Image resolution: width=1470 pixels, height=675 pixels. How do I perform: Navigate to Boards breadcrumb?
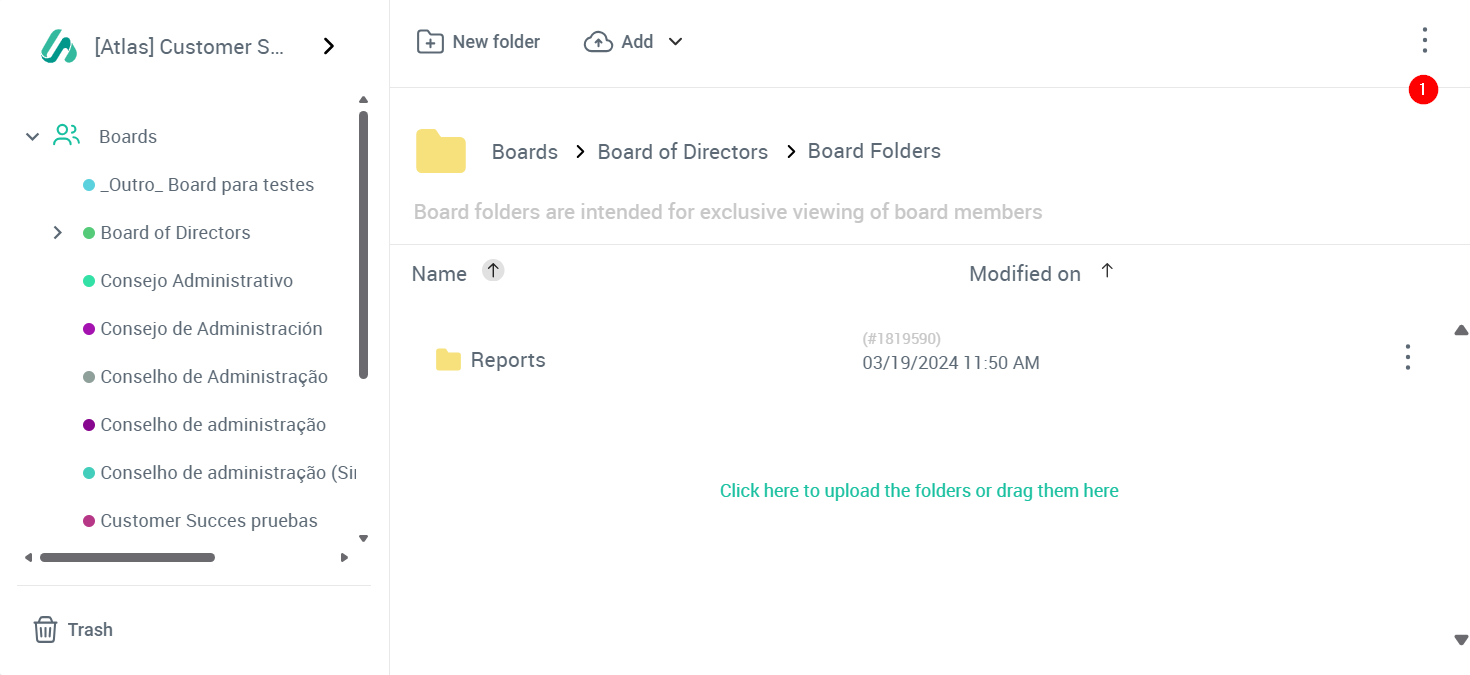click(524, 152)
